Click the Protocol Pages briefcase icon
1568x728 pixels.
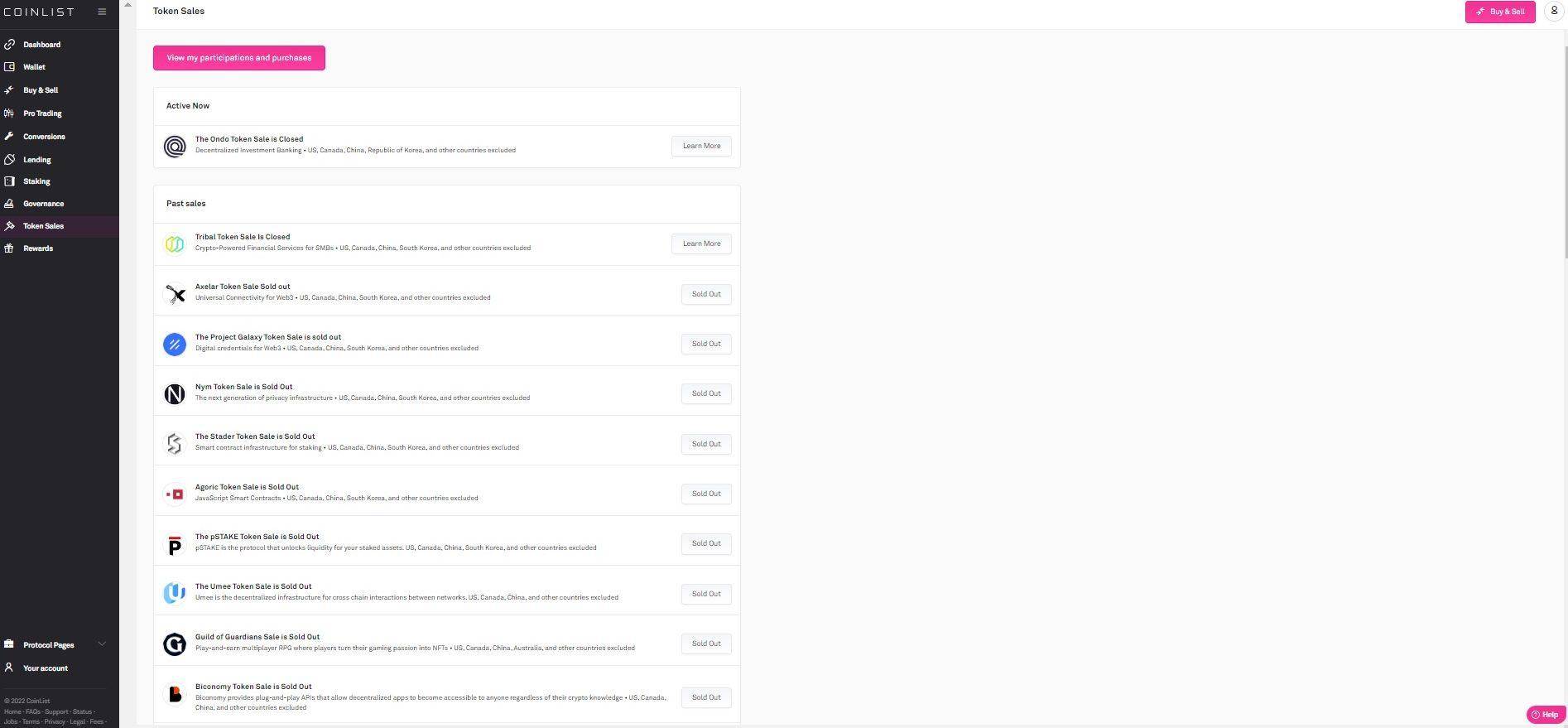click(9, 644)
